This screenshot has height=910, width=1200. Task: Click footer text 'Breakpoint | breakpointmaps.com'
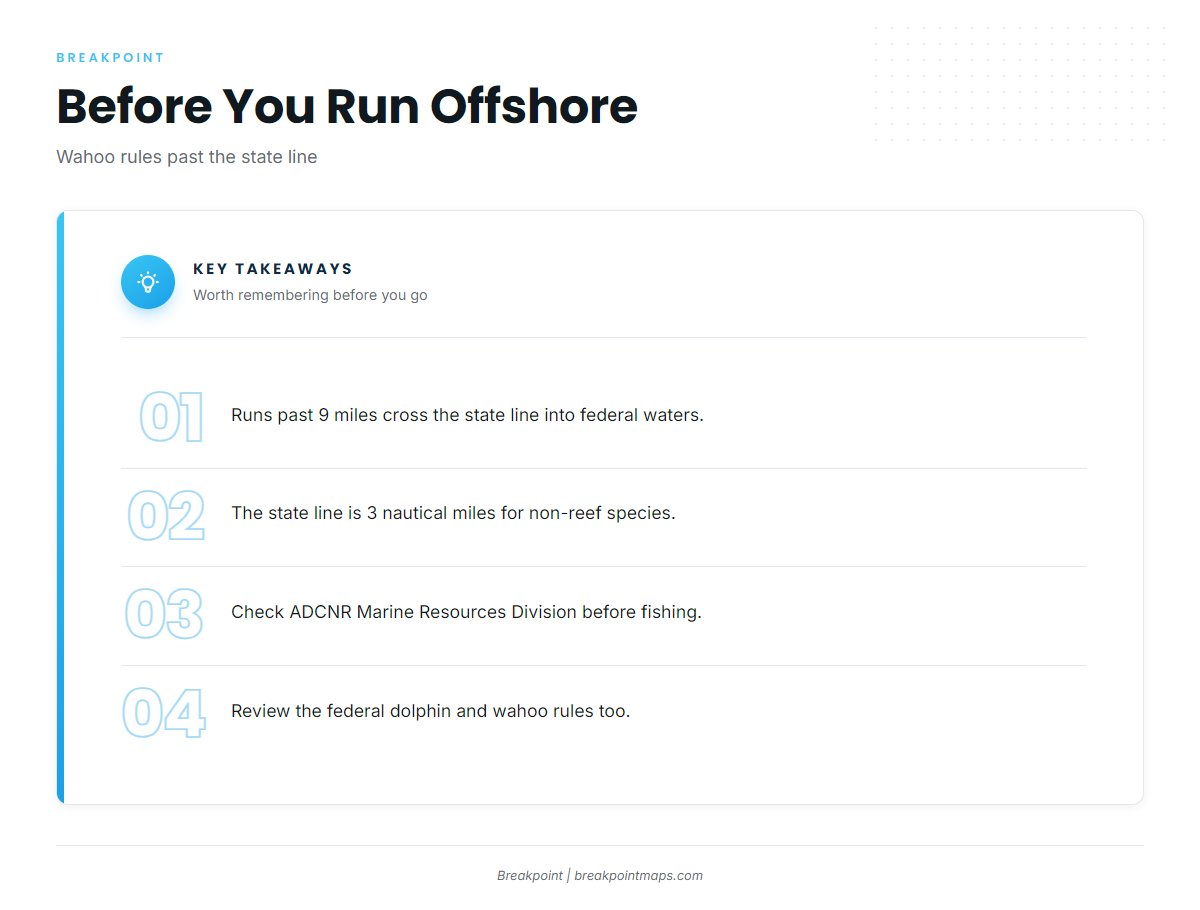coord(600,876)
